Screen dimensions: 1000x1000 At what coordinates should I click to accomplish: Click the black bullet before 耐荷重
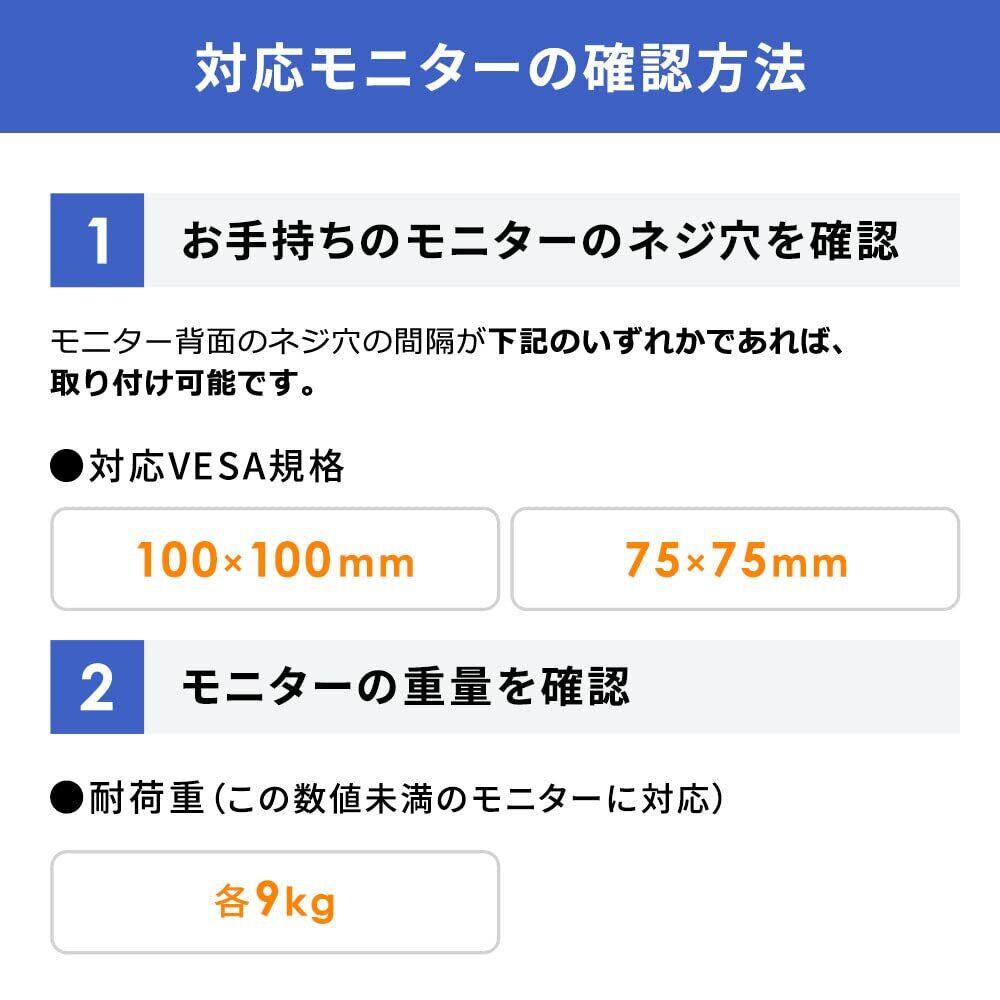pyautogui.click(x=67, y=799)
